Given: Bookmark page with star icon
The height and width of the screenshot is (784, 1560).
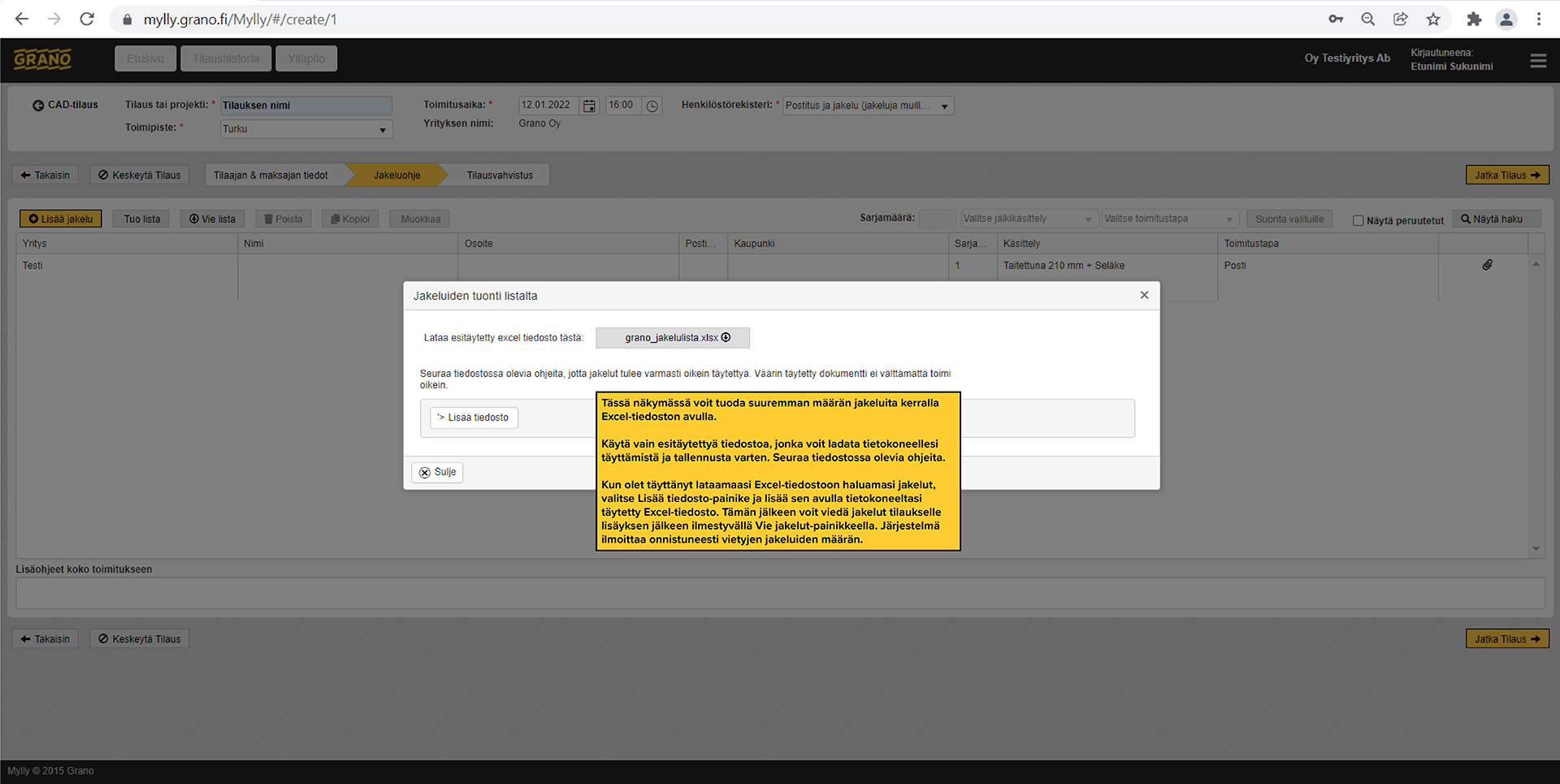Looking at the screenshot, I should point(1433,19).
